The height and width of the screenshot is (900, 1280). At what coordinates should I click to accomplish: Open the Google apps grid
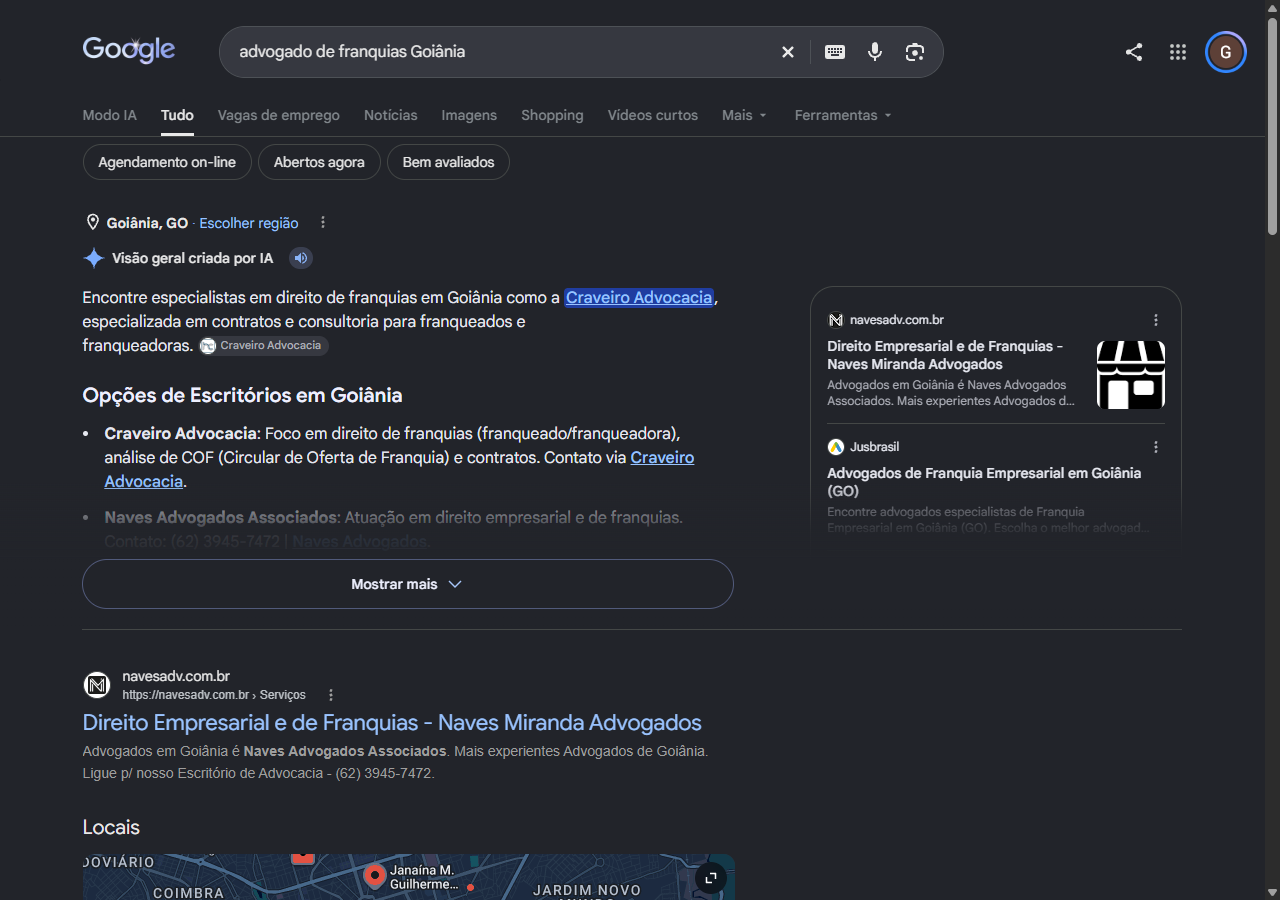1178,52
